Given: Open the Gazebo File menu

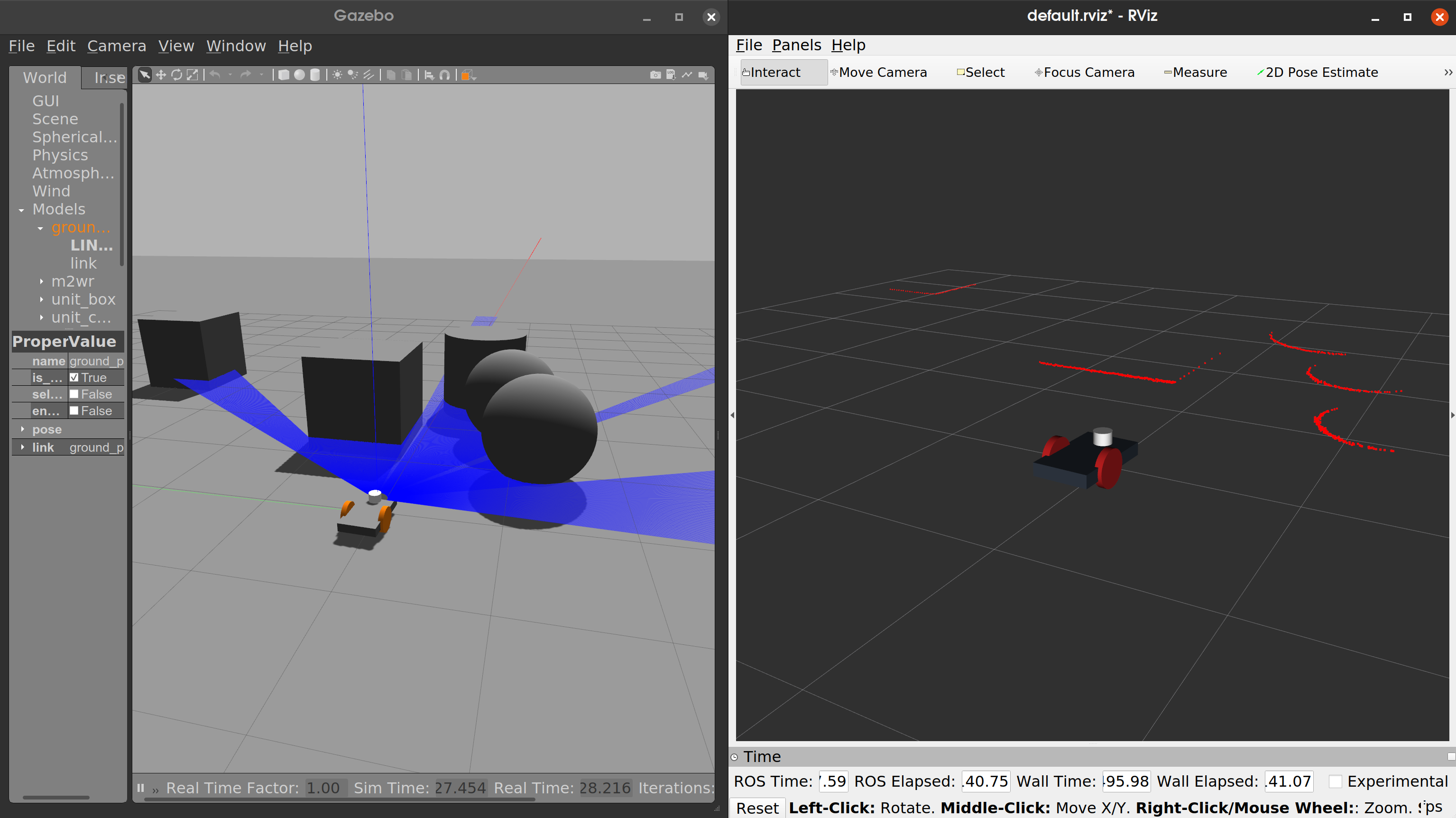Looking at the screenshot, I should (21, 46).
